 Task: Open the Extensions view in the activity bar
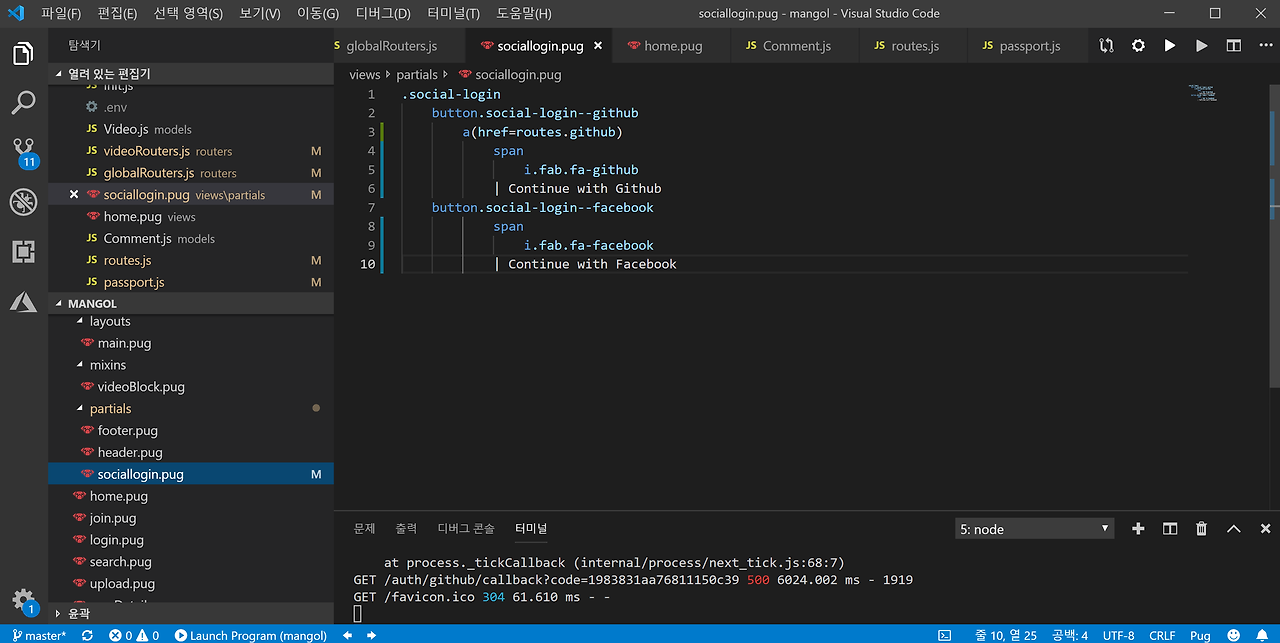pos(24,251)
